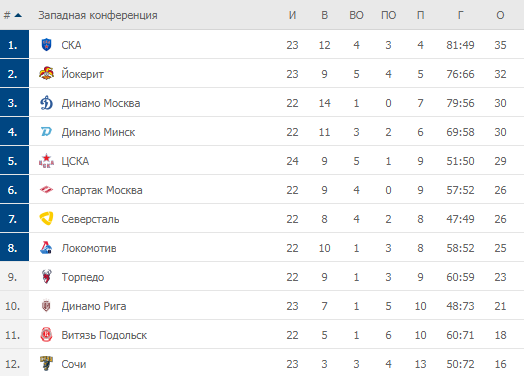Open the Витязь Подольск team link

(104, 335)
